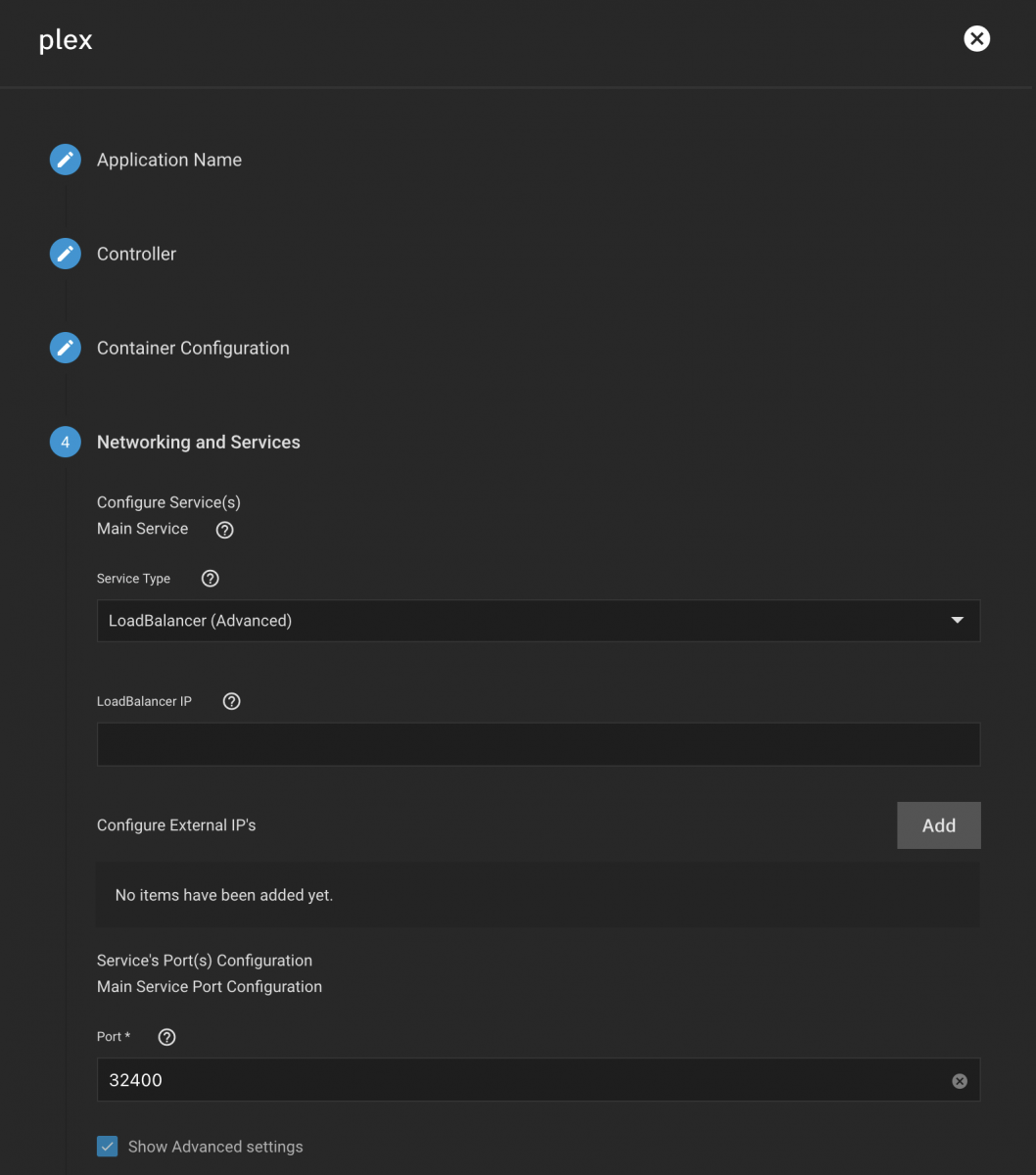Clear the Port field value
This screenshot has width=1036, height=1175.
960,1081
